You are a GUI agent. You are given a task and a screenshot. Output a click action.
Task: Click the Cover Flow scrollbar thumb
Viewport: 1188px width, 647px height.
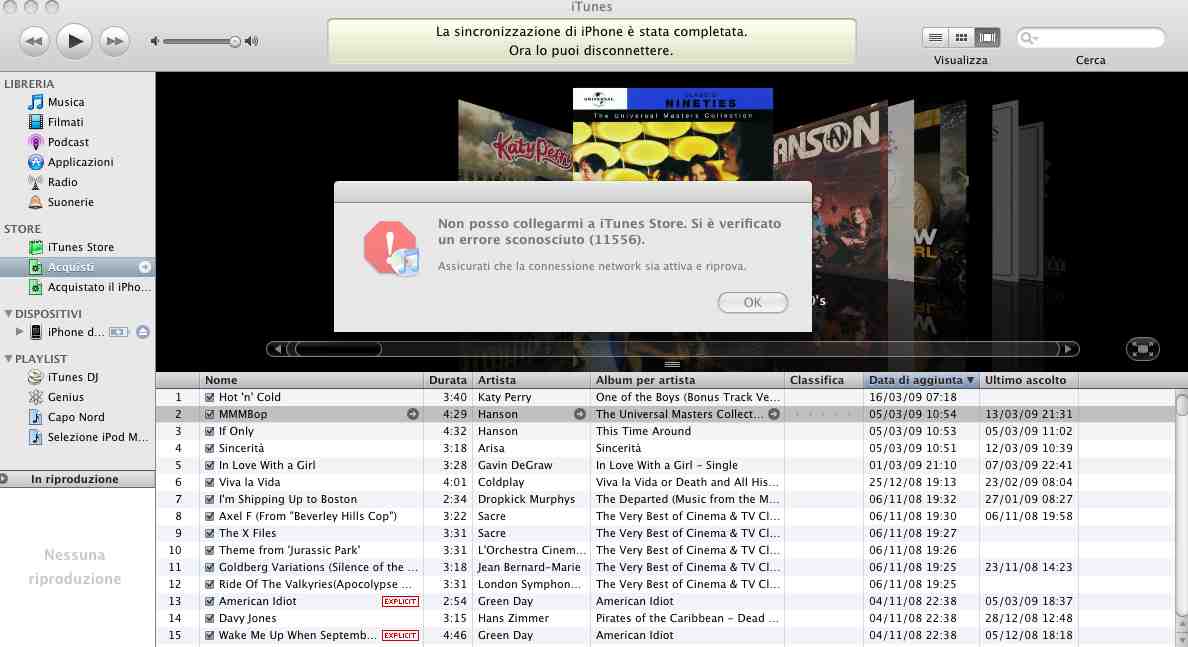tap(338, 349)
